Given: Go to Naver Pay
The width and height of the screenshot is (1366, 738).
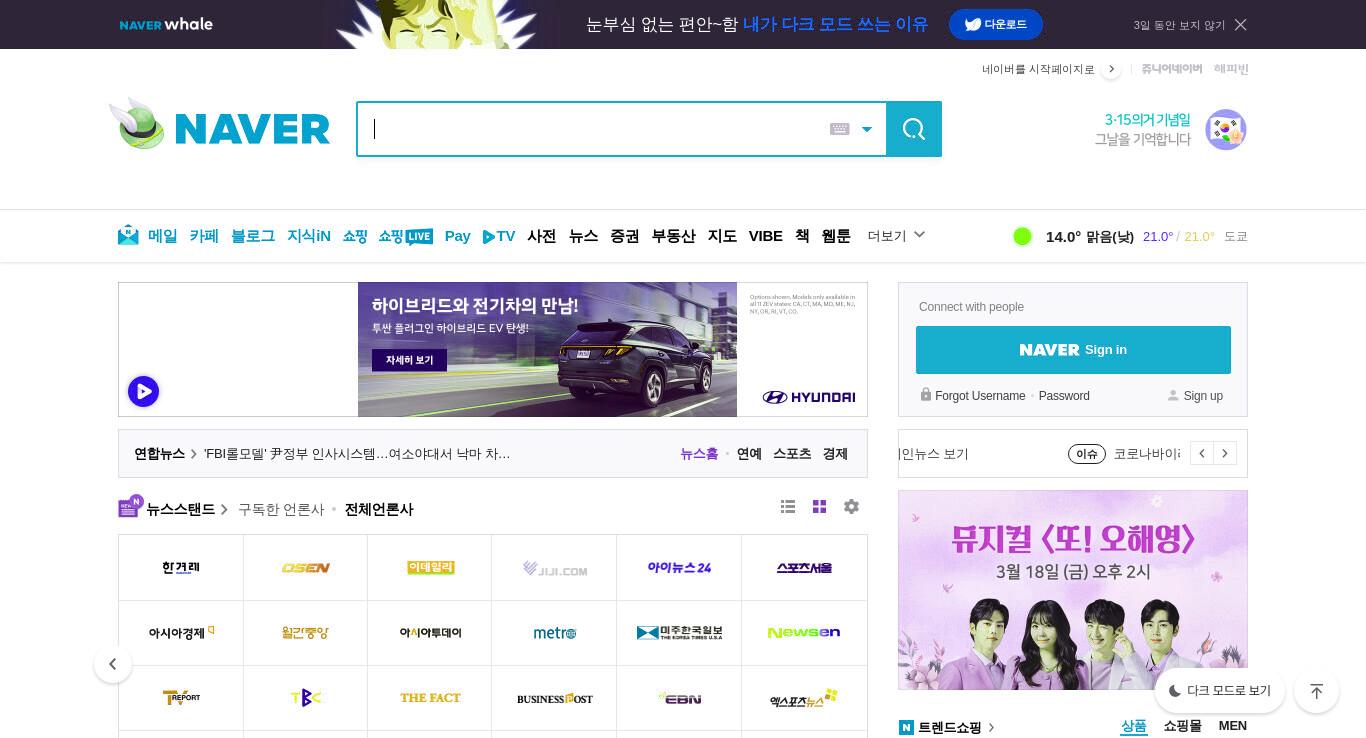Looking at the screenshot, I should coord(458,236).
